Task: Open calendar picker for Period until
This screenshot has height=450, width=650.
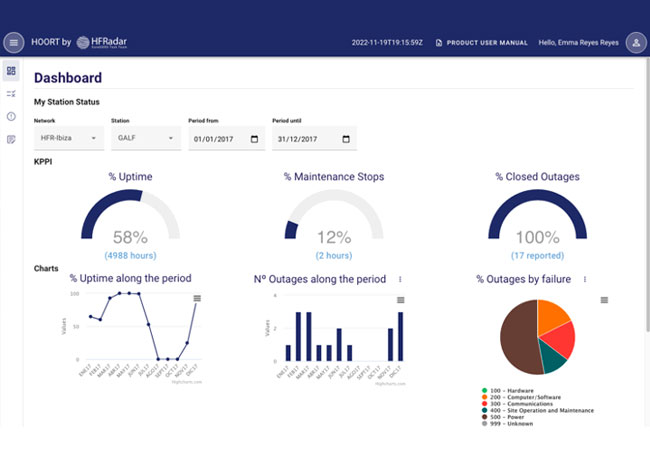Action: (346, 139)
